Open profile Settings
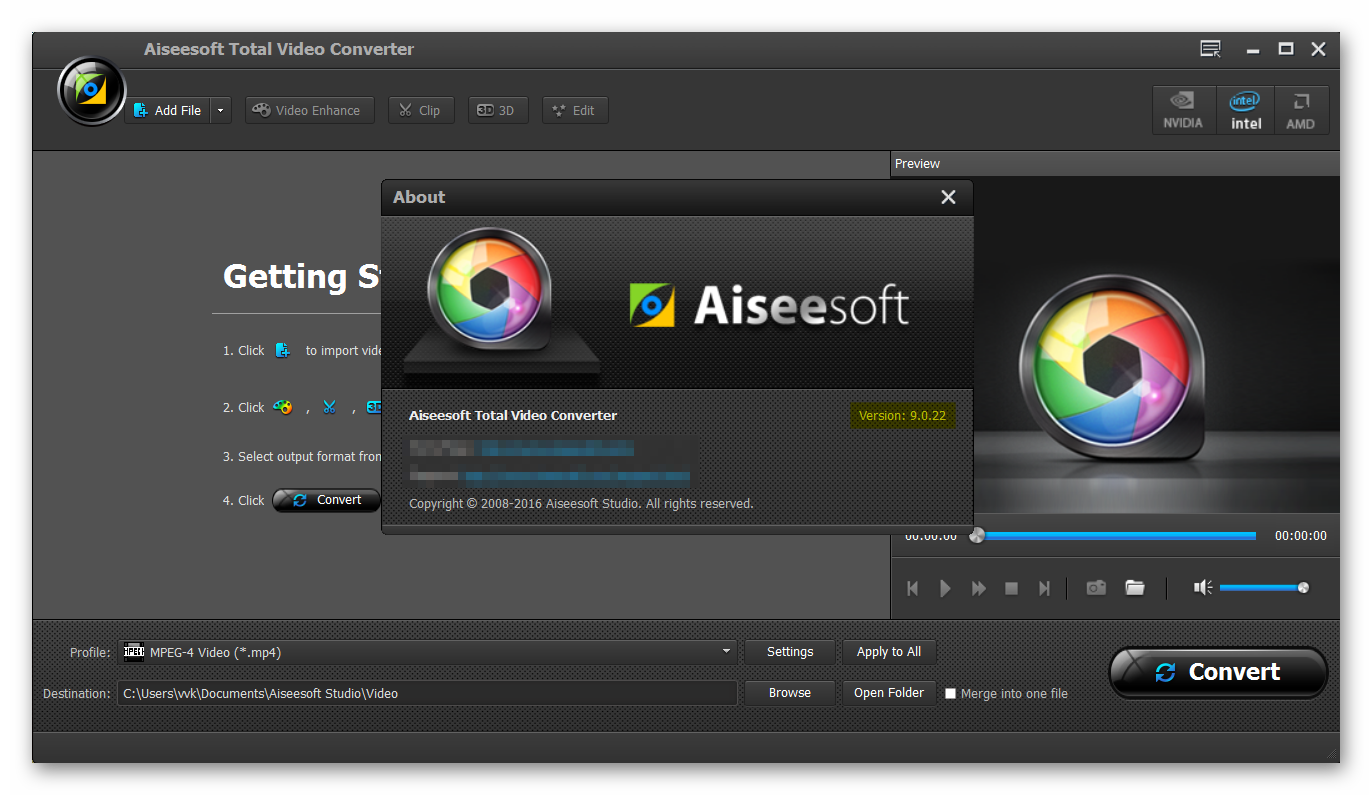 click(790, 652)
